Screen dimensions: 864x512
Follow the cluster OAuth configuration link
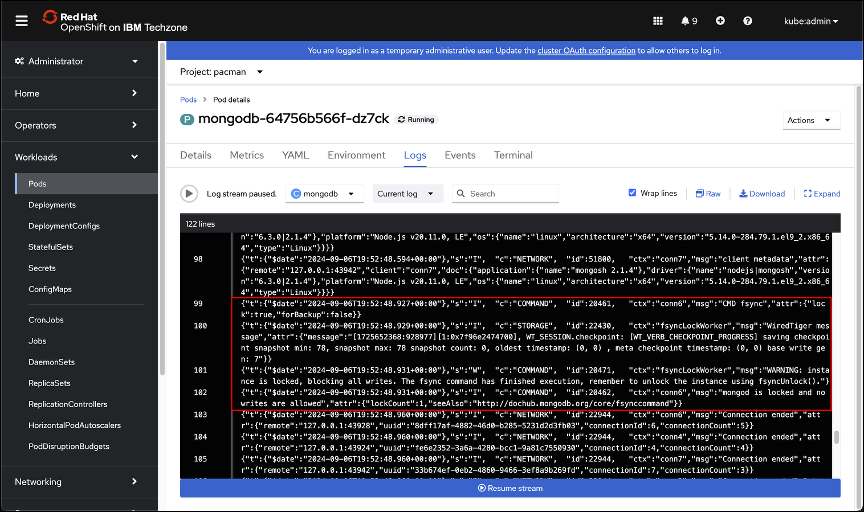[x=585, y=50]
